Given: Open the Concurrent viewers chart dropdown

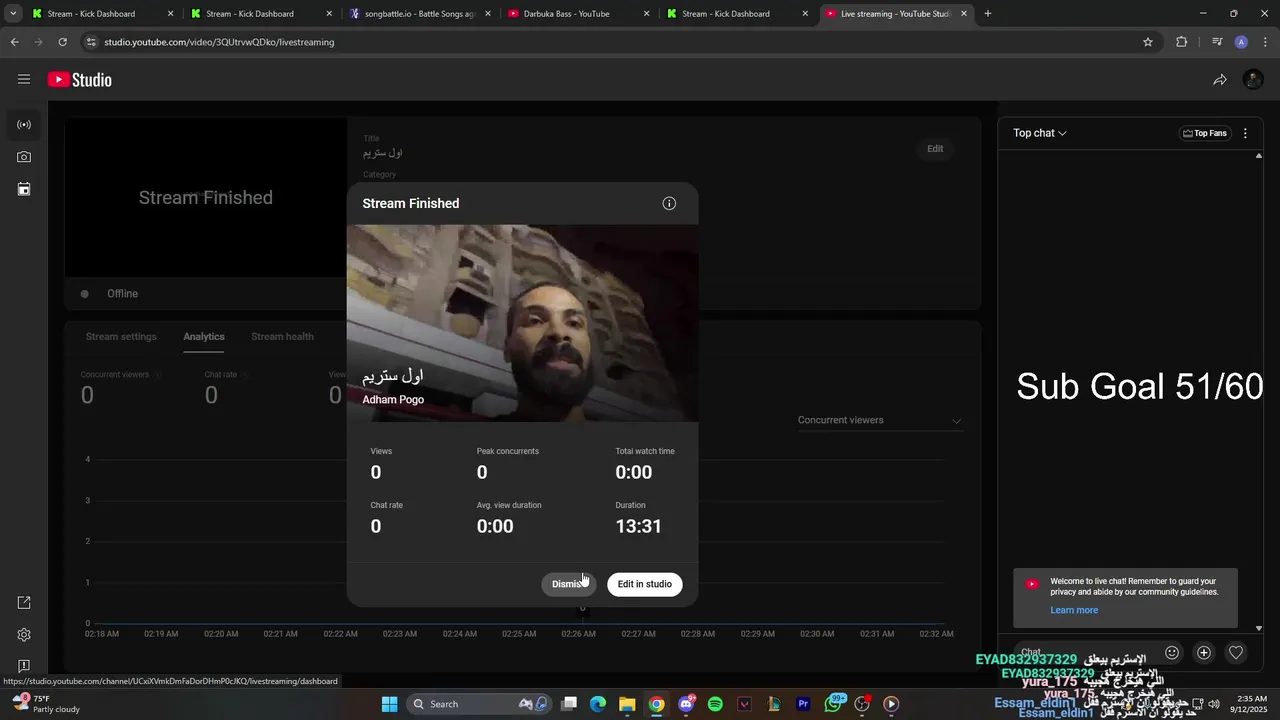Looking at the screenshot, I should tap(879, 420).
